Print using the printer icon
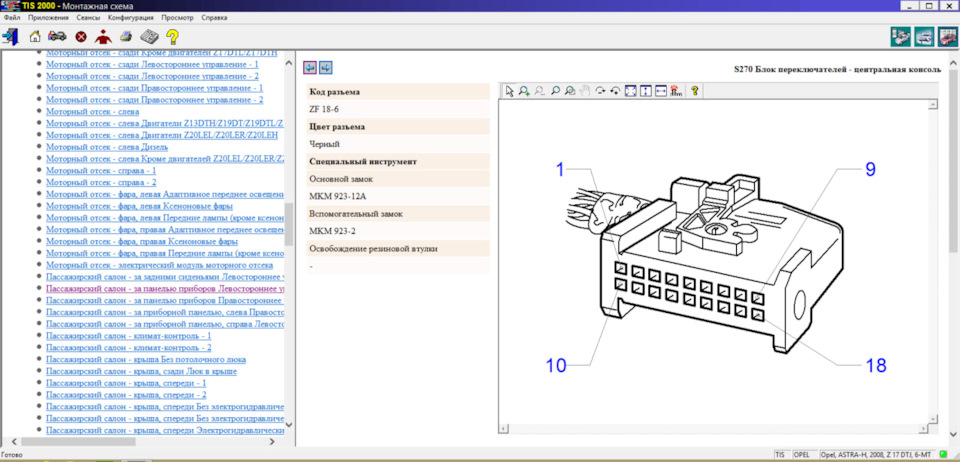The width and height of the screenshot is (960, 462). pyautogui.click(x=126, y=36)
